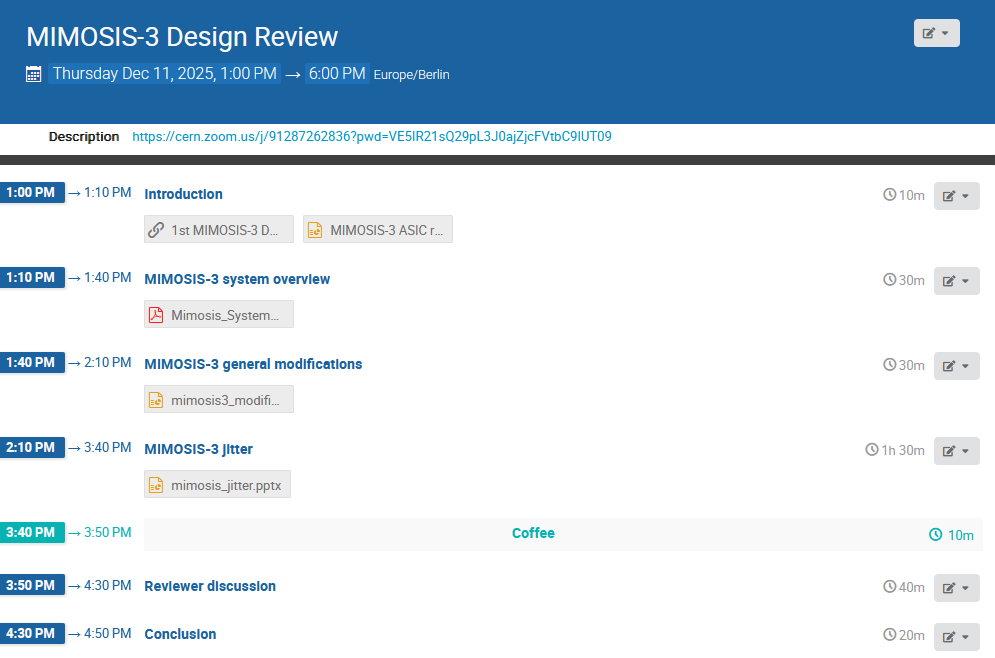
Task: Click the link icon on 1st MIMOSIS-3 attachment
Action: 156,229
